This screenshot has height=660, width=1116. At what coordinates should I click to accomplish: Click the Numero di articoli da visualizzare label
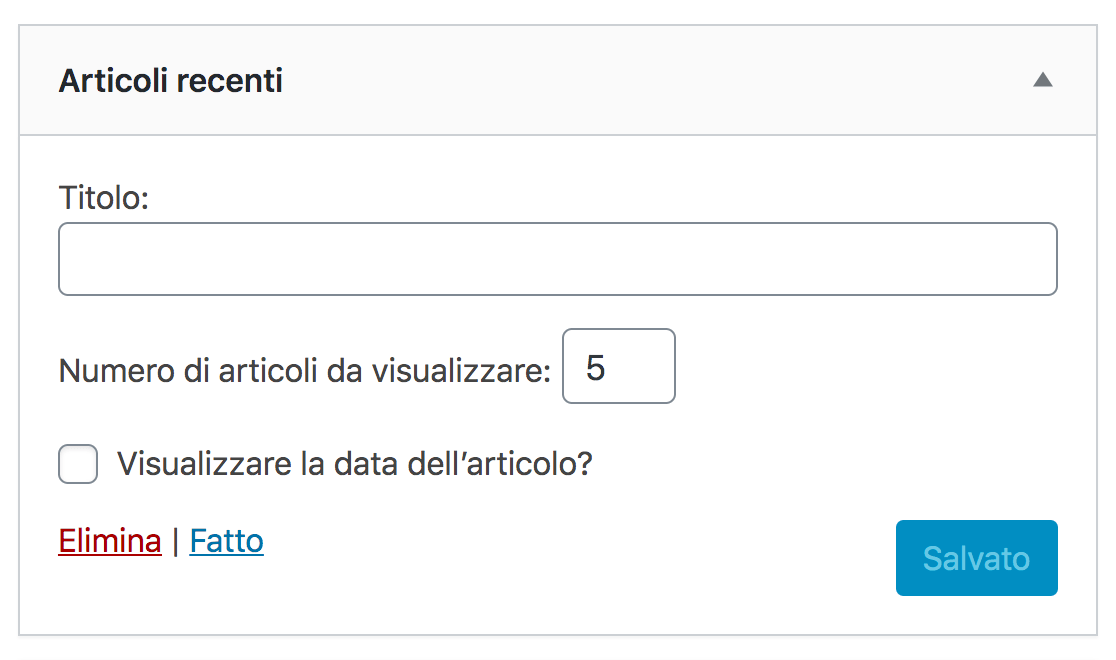[305, 371]
